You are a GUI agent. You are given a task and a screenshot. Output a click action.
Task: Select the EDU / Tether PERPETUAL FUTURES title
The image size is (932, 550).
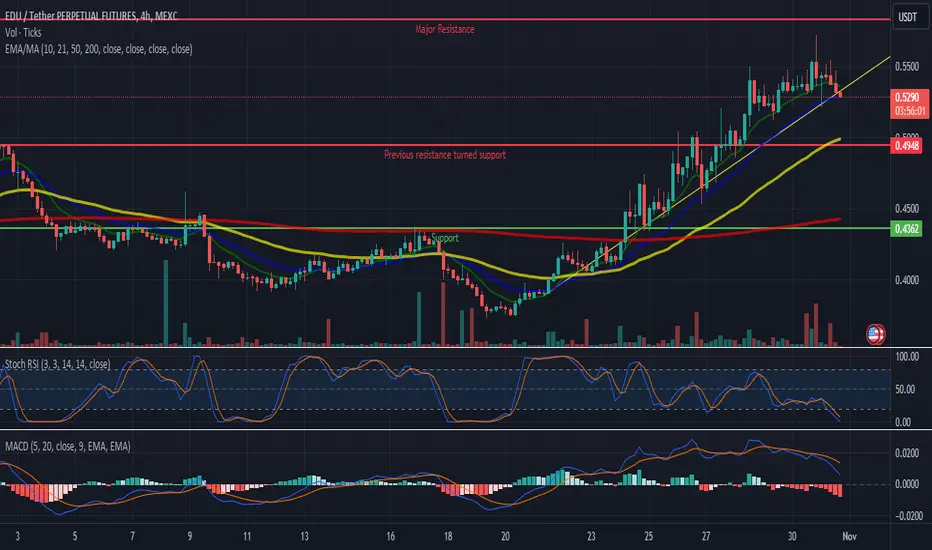click(x=91, y=16)
